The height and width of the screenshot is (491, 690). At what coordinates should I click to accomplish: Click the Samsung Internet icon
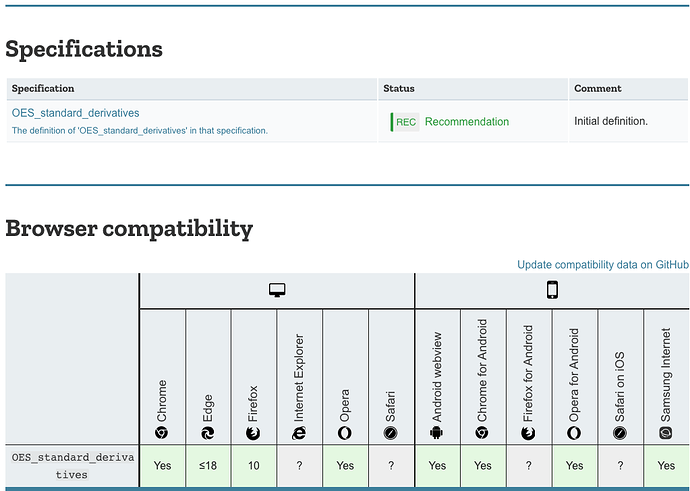[x=666, y=433]
